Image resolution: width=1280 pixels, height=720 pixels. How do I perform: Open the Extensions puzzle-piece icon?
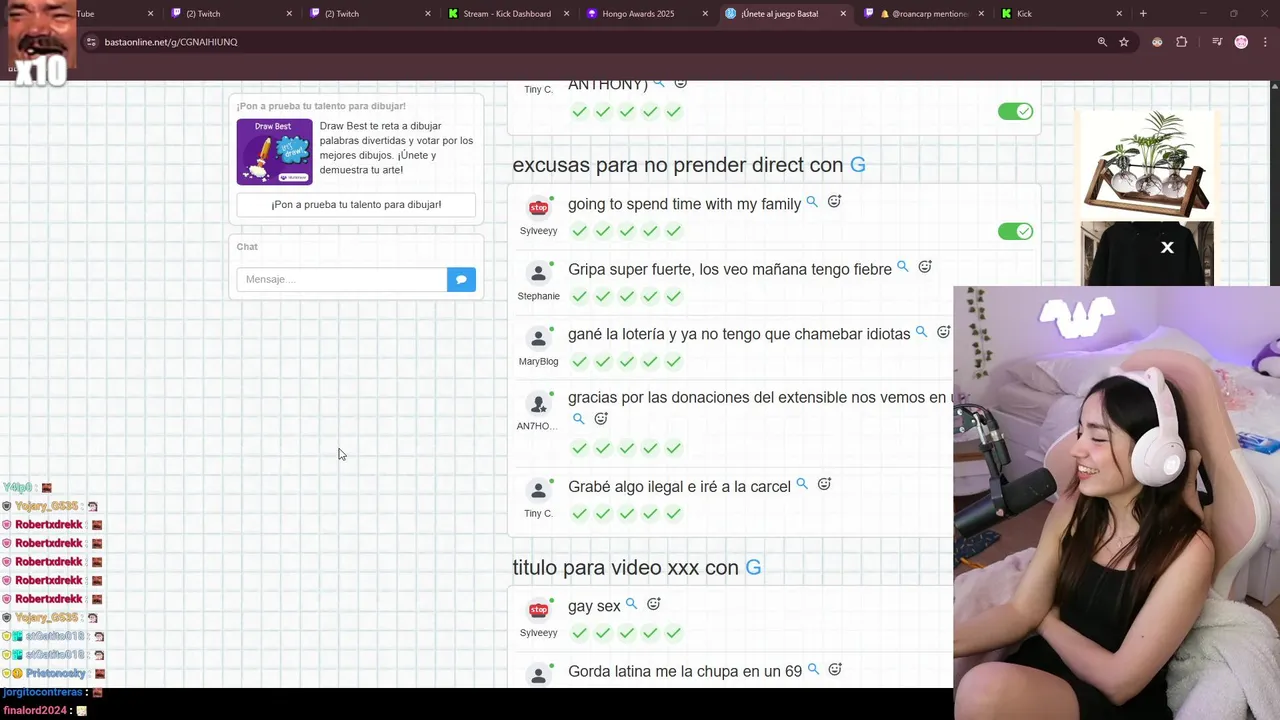(x=1182, y=42)
